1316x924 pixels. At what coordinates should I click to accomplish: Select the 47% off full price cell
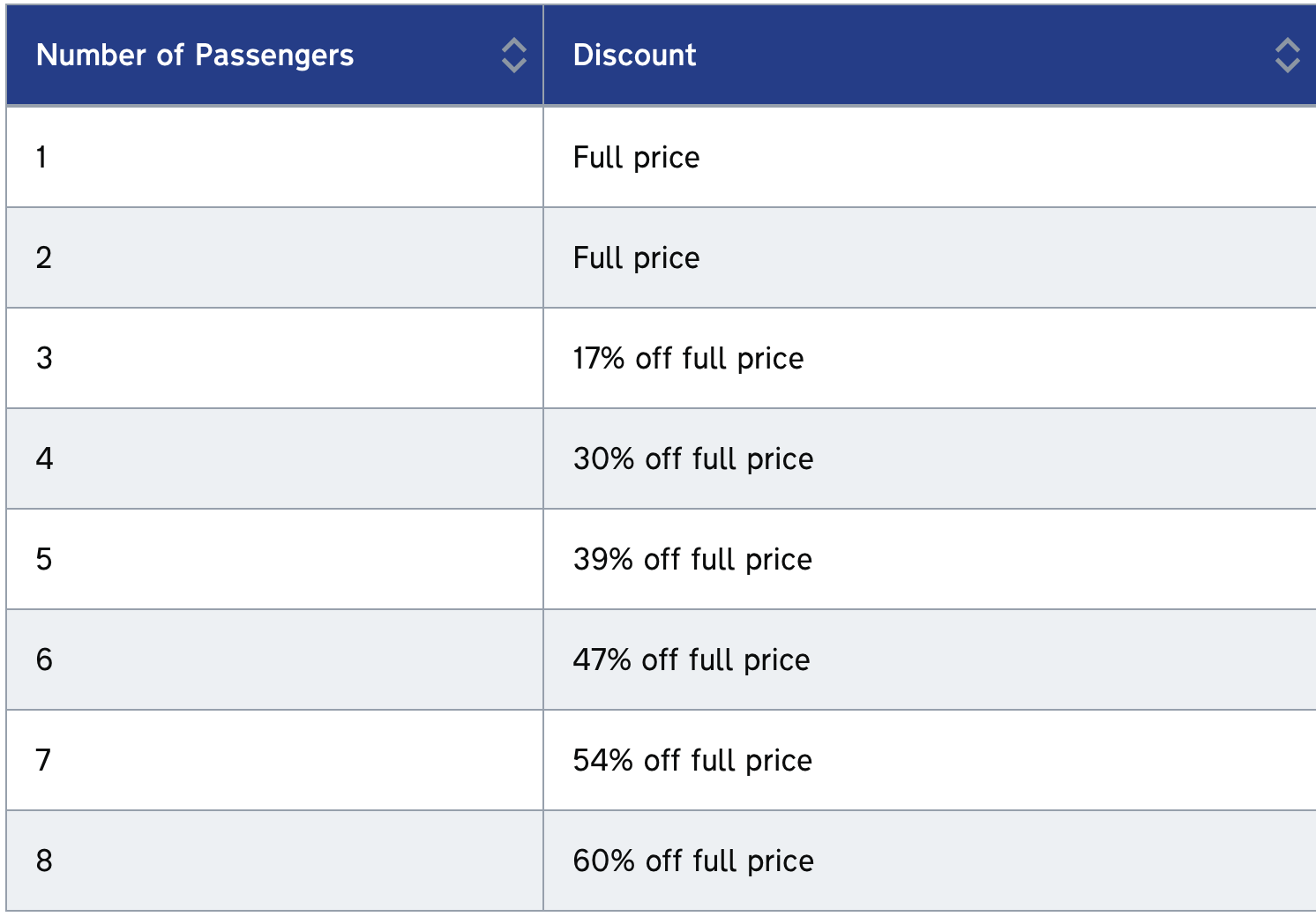(x=692, y=660)
